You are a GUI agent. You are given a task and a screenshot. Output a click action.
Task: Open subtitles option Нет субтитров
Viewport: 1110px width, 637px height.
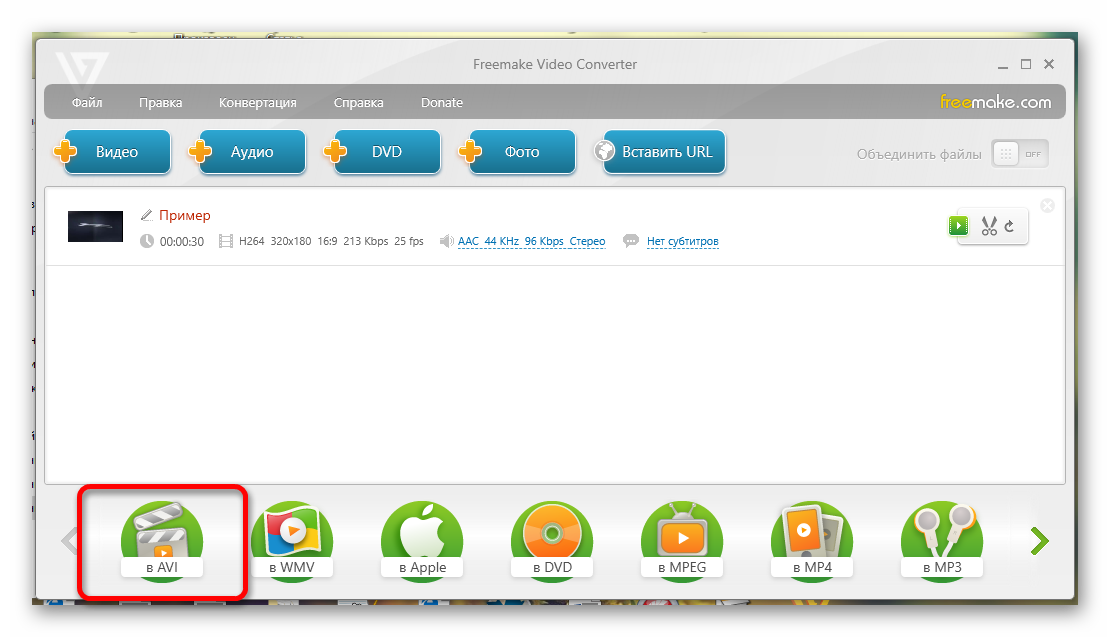682,241
